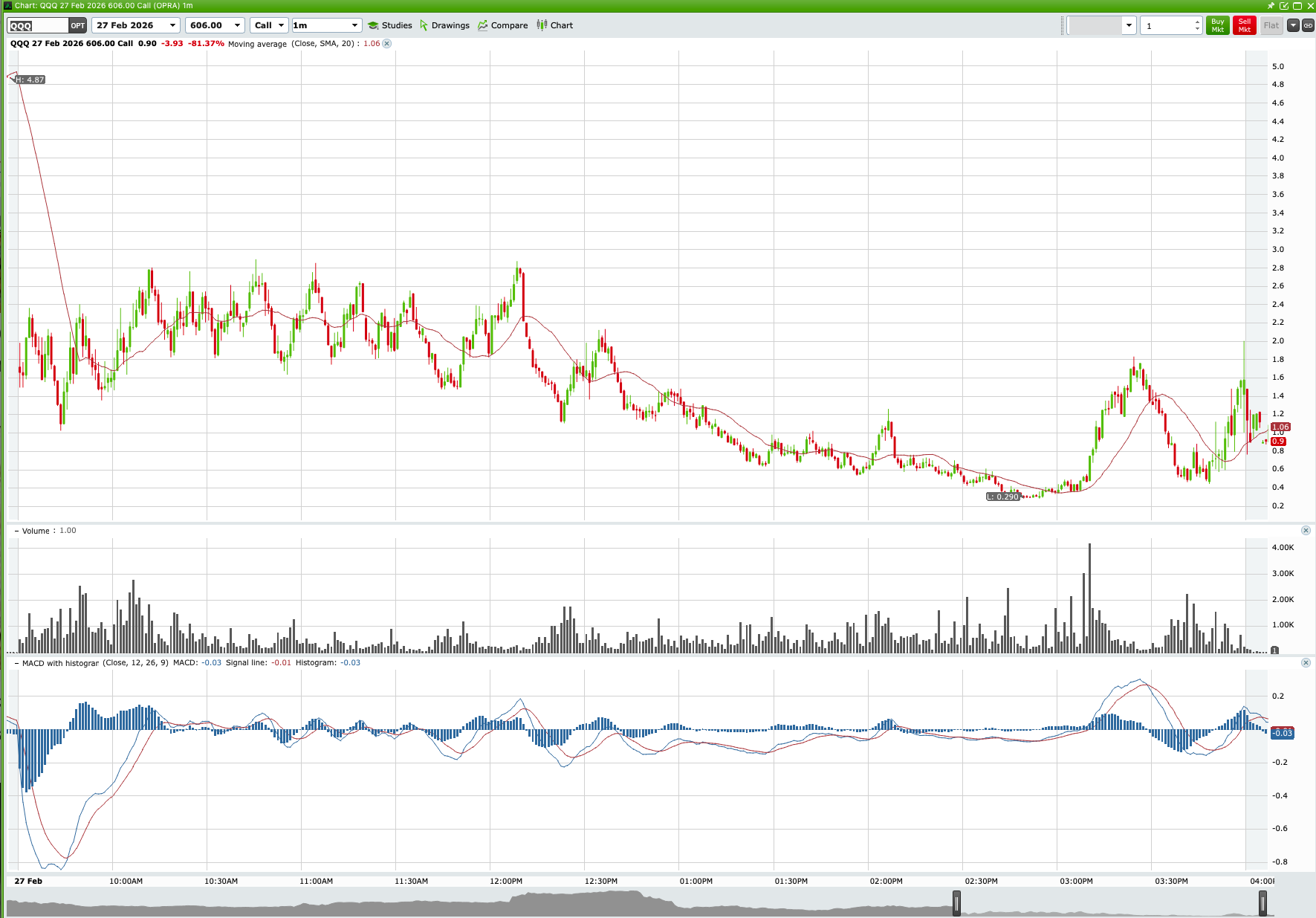Screen dimensions: 1316x918
Task: Collapse the Volume sub-chart
Action: (x=16, y=531)
